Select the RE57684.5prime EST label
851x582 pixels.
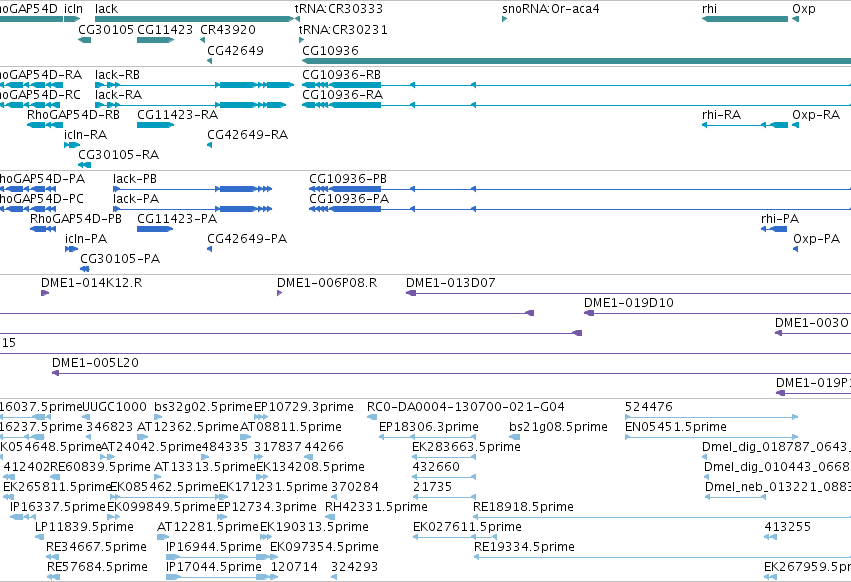click(97, 567)
